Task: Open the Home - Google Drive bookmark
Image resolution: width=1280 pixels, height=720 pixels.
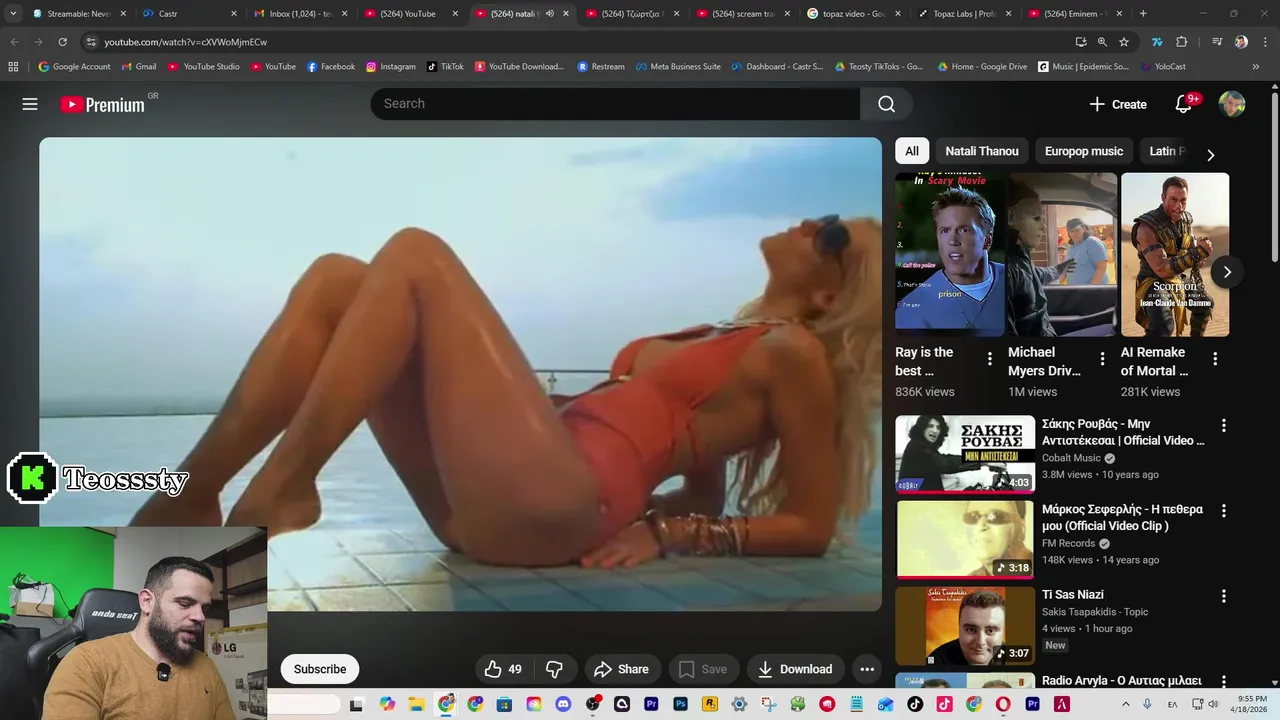Action: pos(982,67)
